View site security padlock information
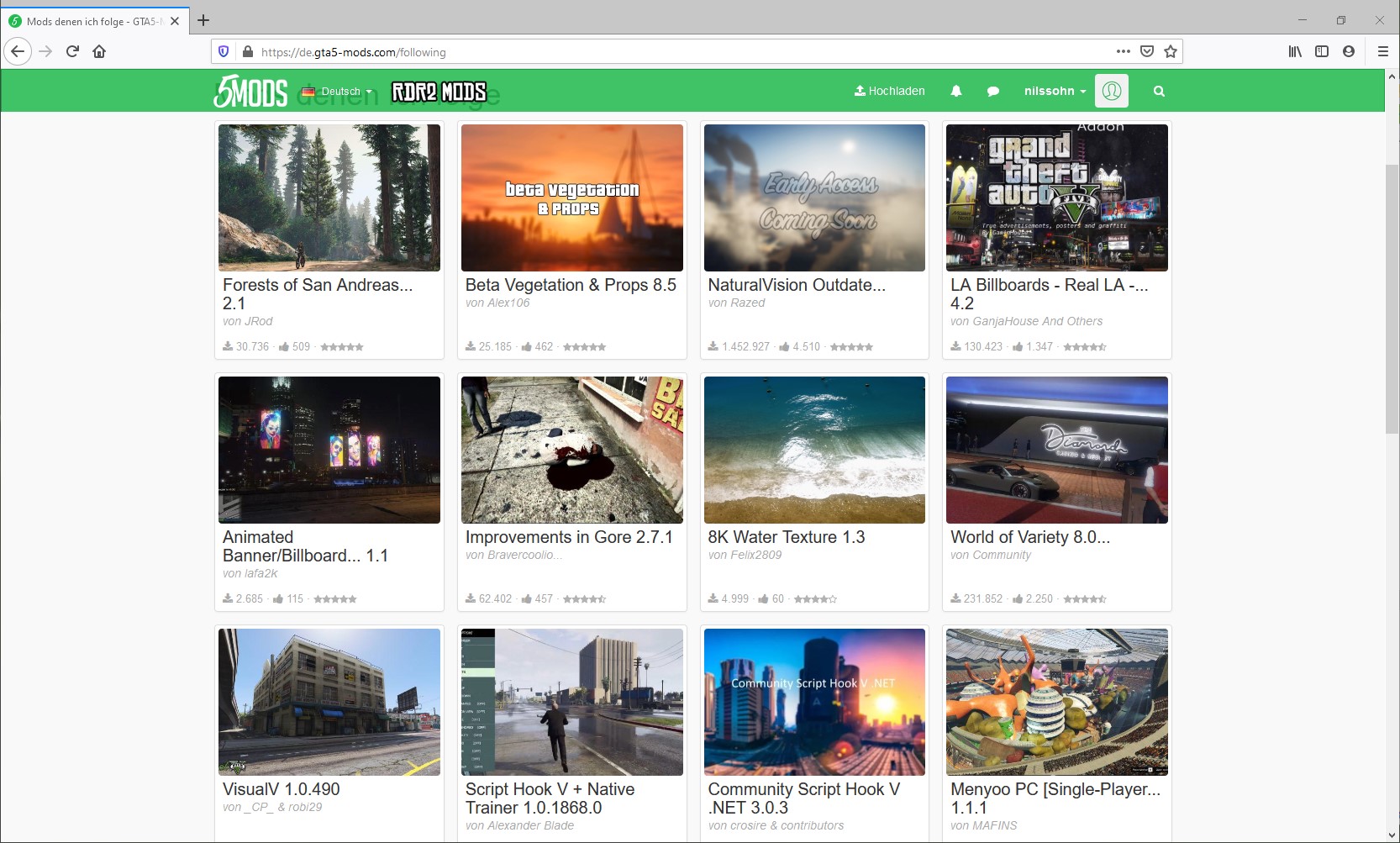The width and height of the screenshot is (1400, 843). point(247,51)
